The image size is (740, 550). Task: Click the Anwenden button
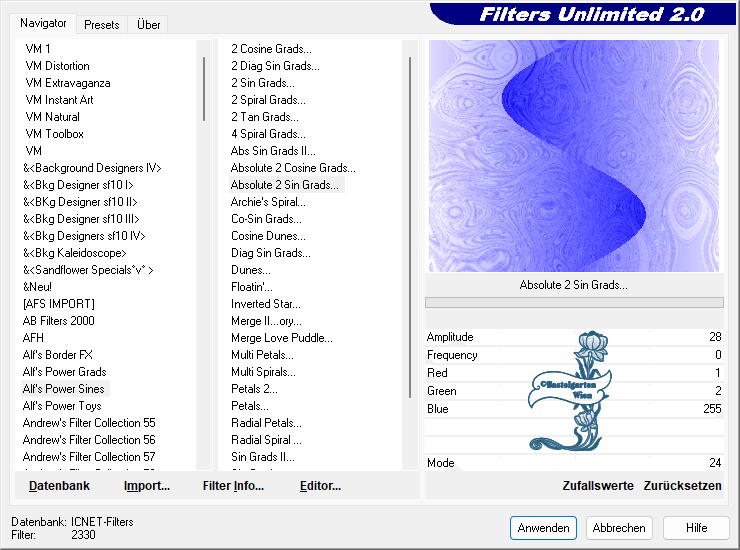coord(543,527)
